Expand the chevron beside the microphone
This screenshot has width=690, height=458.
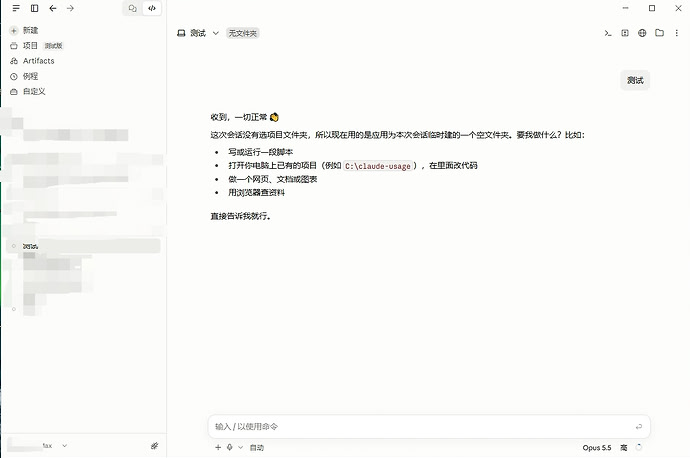[240, 447]
